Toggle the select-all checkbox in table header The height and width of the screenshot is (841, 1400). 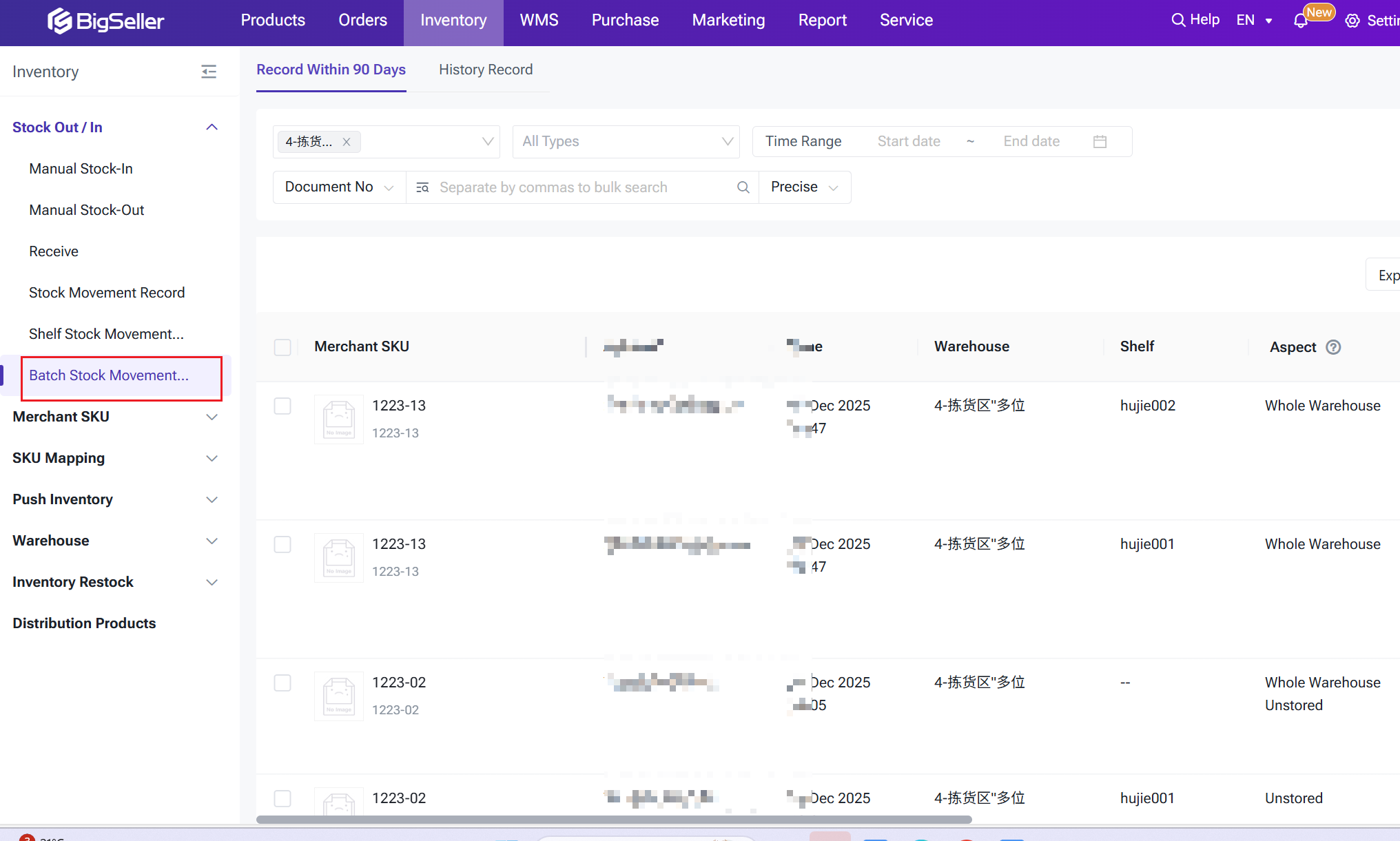(x=282, y=347)
